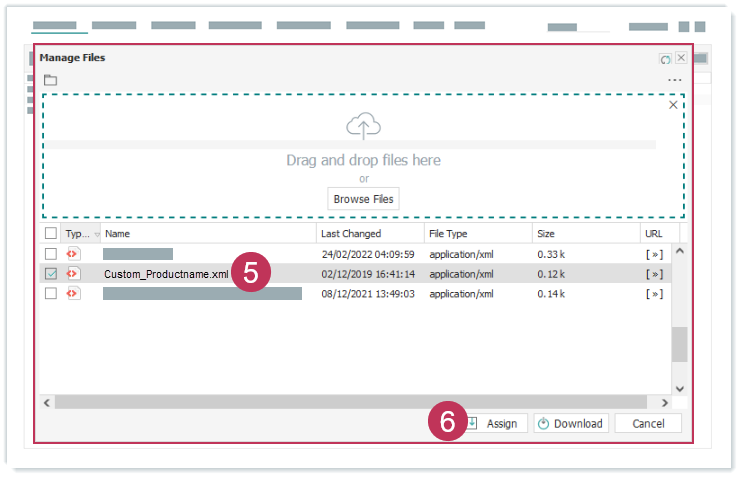Click the Download button
741x478 pixels.
[570, 423]
